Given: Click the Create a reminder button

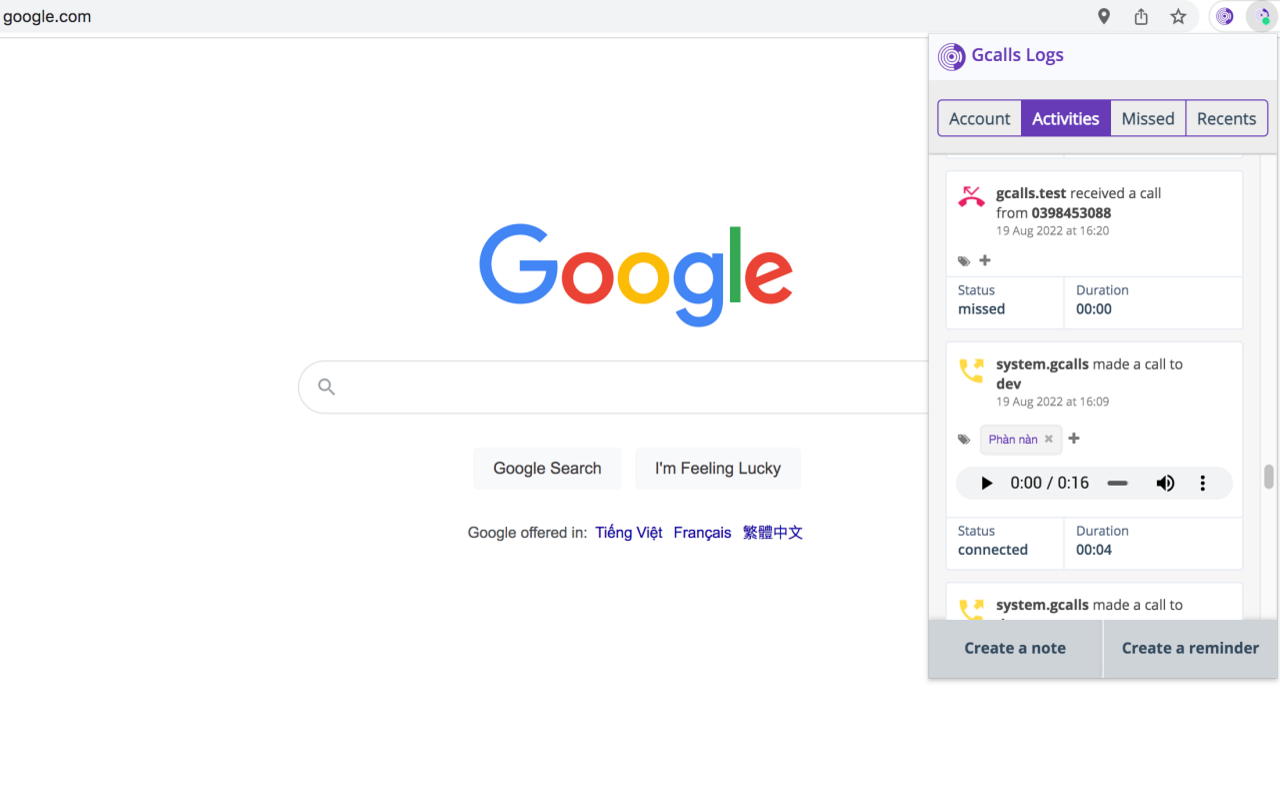Looking at the screenshot, I should pos(1190,648).
